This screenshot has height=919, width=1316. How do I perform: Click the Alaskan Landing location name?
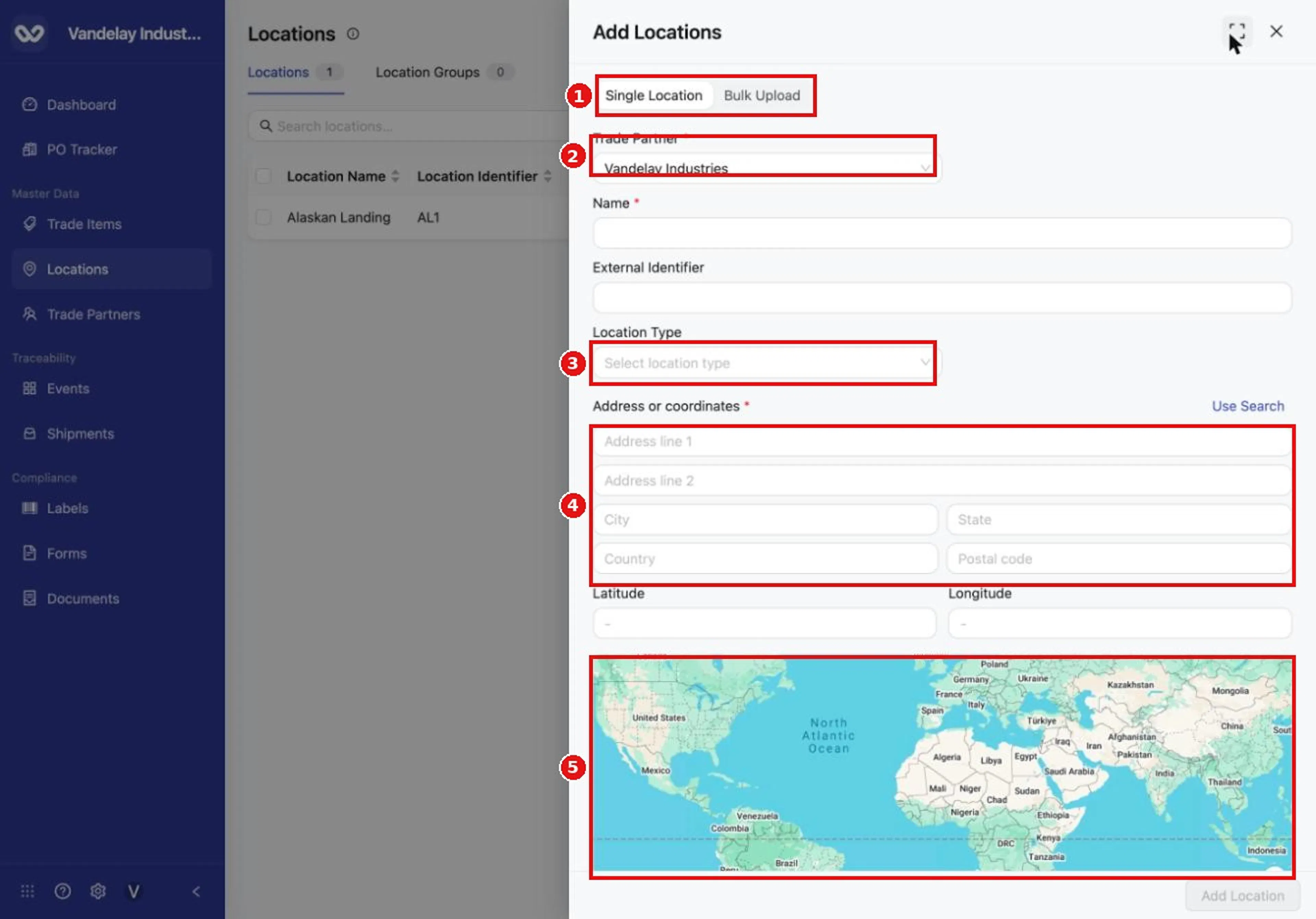click(339, 217)
